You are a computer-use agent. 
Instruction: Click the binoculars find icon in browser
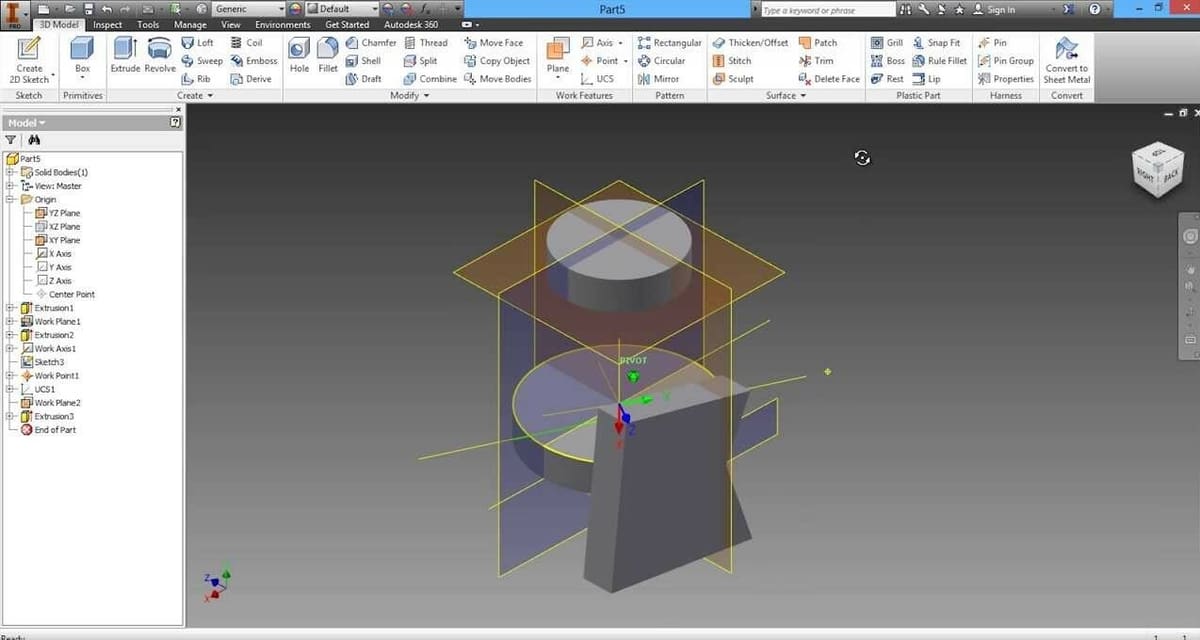click(33, 140)
